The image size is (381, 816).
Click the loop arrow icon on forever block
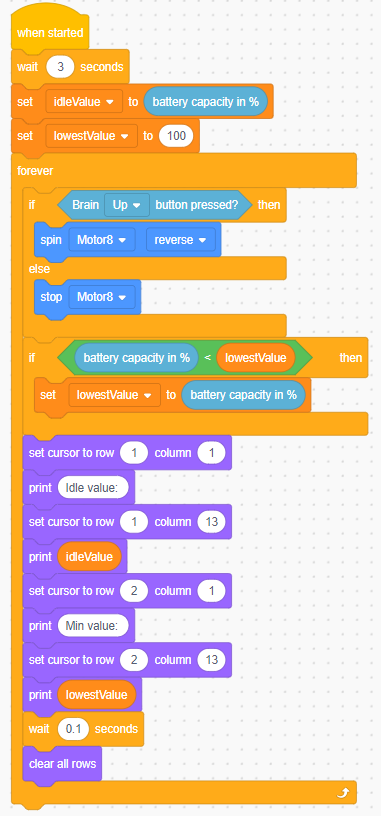click(344, 794)
